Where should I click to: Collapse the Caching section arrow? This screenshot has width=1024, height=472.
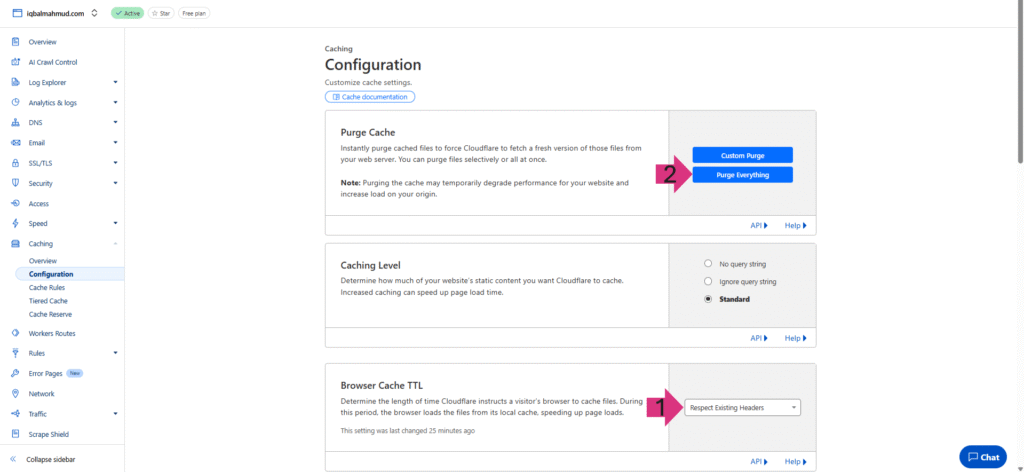tap(116, 244)
